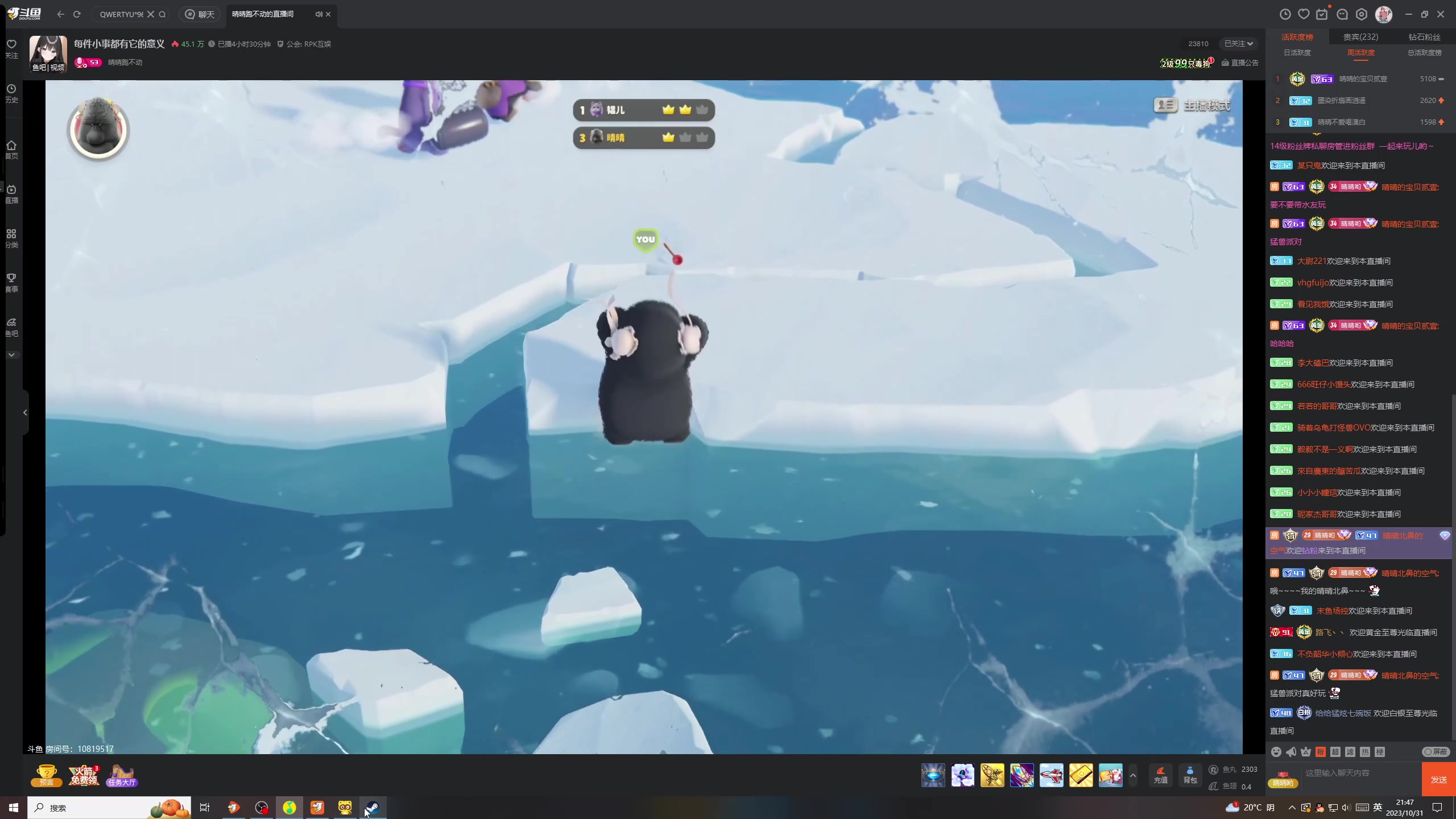Toggle the 热 hot filter in chat
Viewport: 1456px width, 819px height.
(1365, 752)
